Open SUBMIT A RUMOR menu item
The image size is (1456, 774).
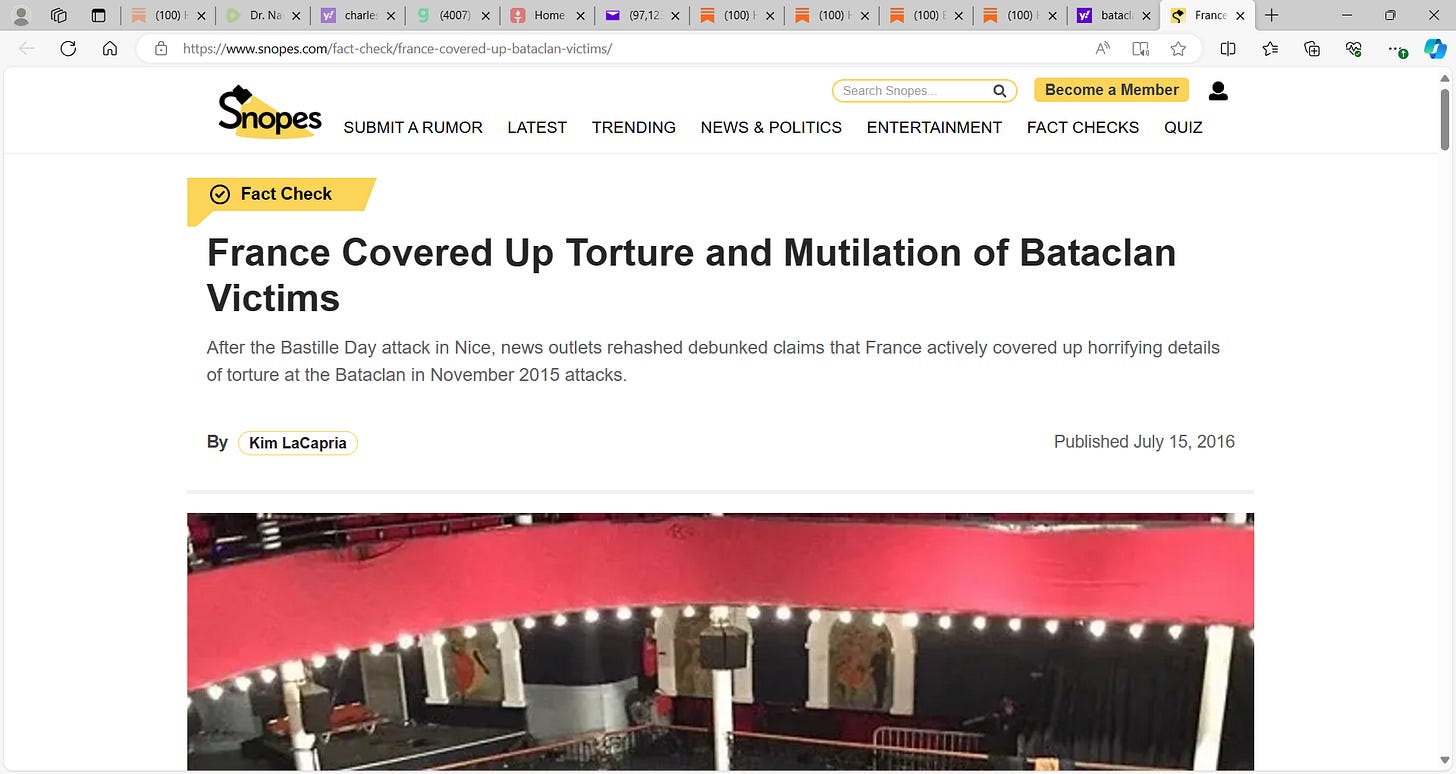[x=413, y=127]
